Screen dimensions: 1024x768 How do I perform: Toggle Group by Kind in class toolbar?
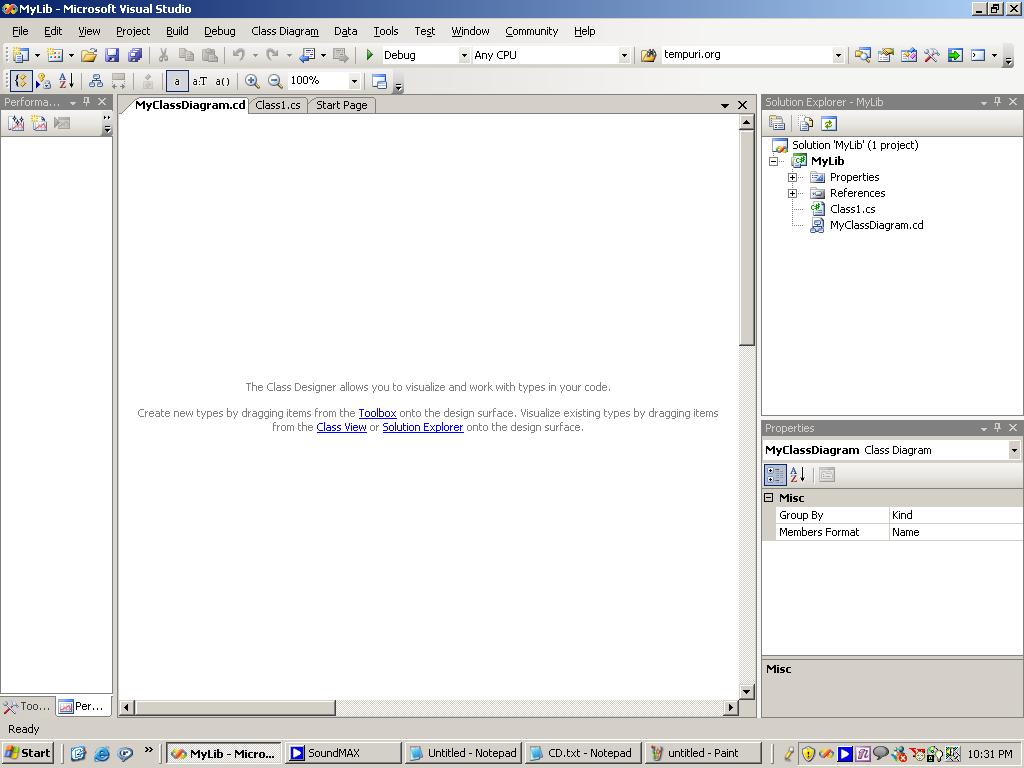21,81
